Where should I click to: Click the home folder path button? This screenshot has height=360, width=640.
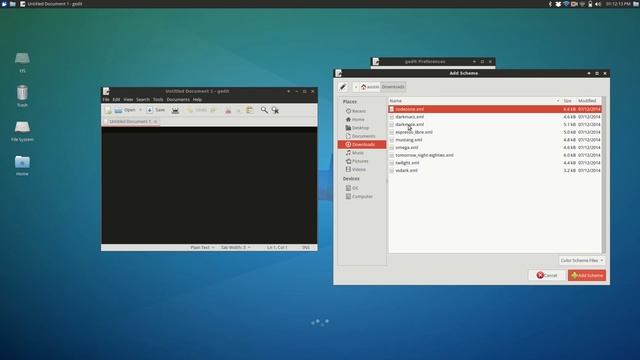(370, 87)
